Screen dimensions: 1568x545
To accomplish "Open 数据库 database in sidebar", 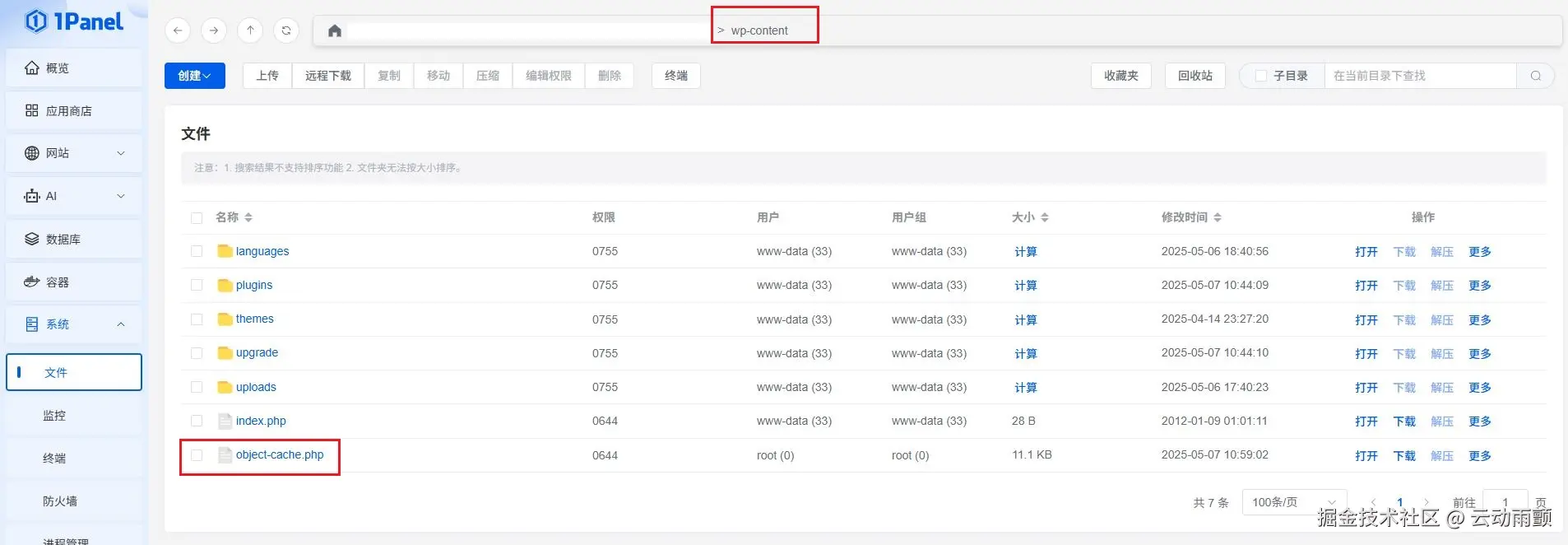I will click(74, 239).
